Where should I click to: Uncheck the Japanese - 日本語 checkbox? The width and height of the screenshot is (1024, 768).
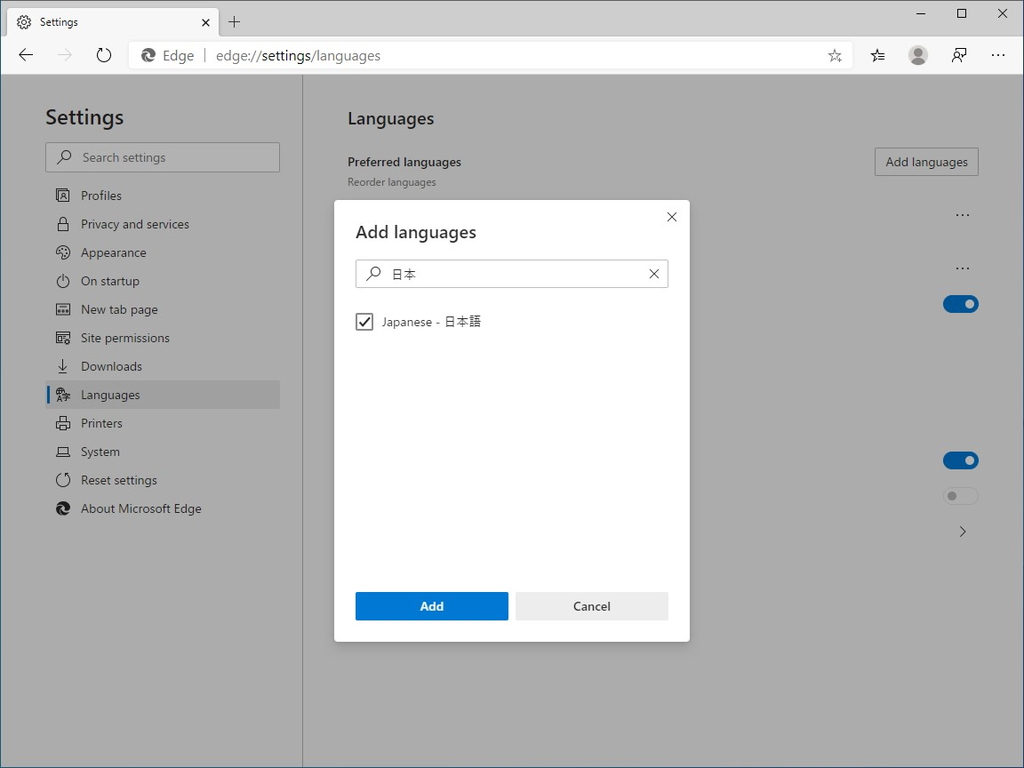(x=364, y=321)
